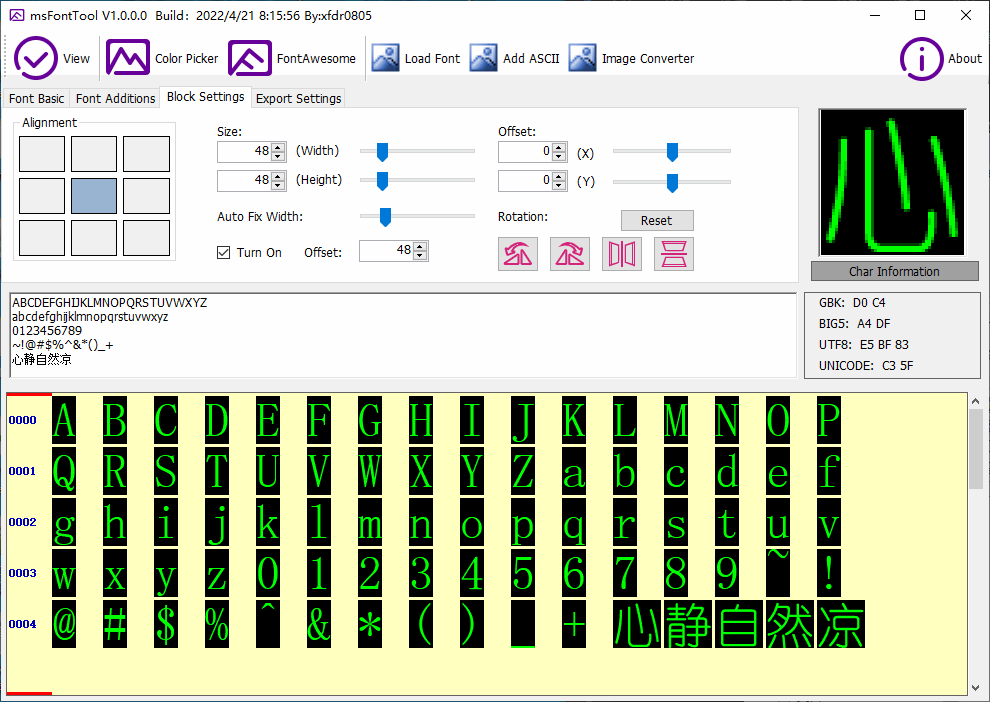This screenshot has width=990, height=702.
Task: Click the Height size slider handle
Action: (382, 181)
